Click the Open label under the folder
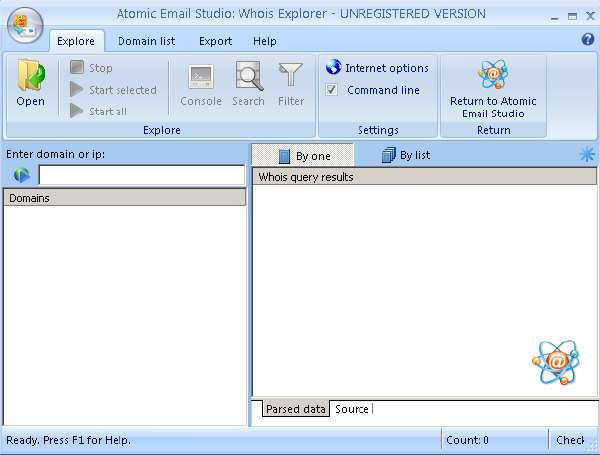 point(31,101)
